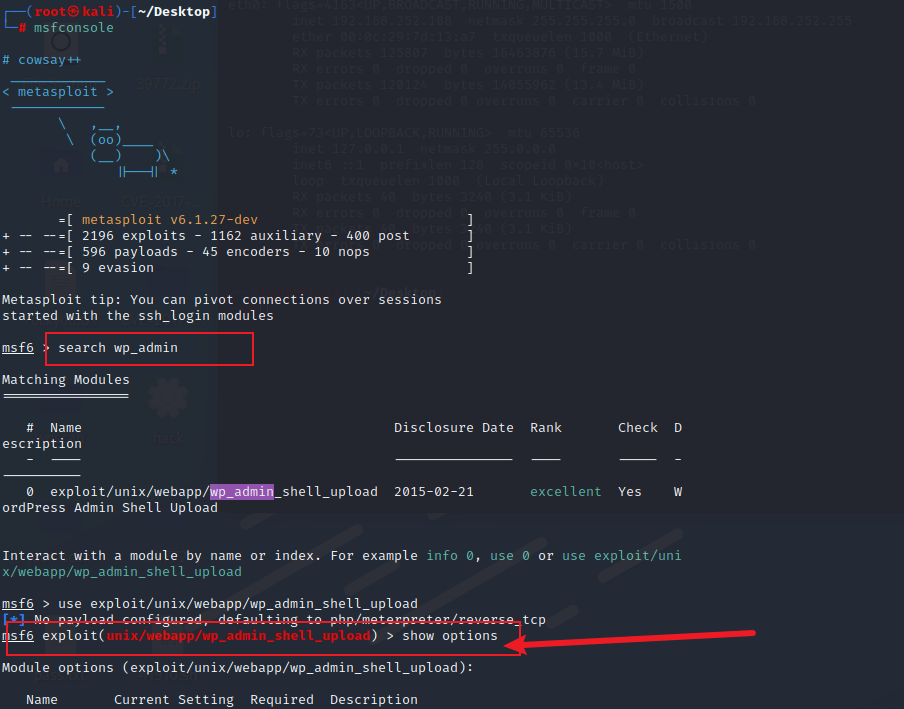Click the 'metasploit v6.1.27-dev' version text
The height and width of the screenshot is (709, 904).
tap(170, 220)
